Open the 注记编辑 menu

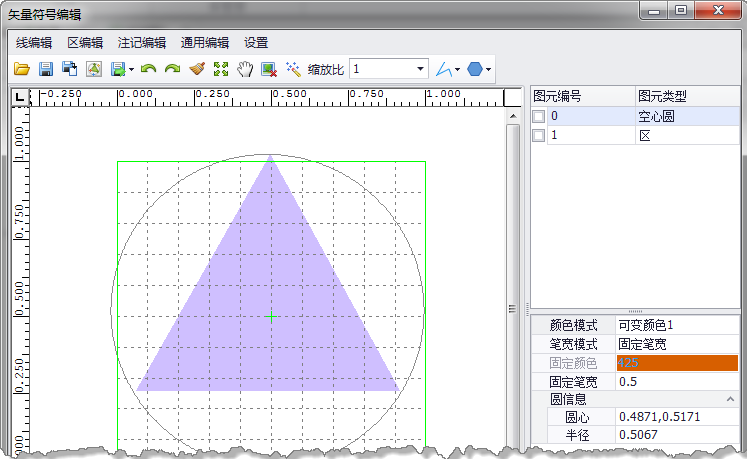[x=142, y=43]
